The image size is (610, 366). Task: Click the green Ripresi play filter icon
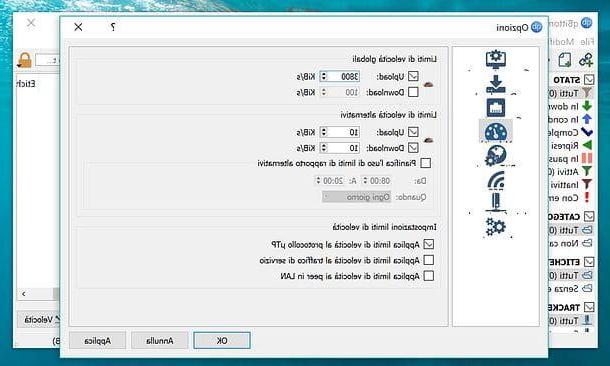tap(587, 145)
